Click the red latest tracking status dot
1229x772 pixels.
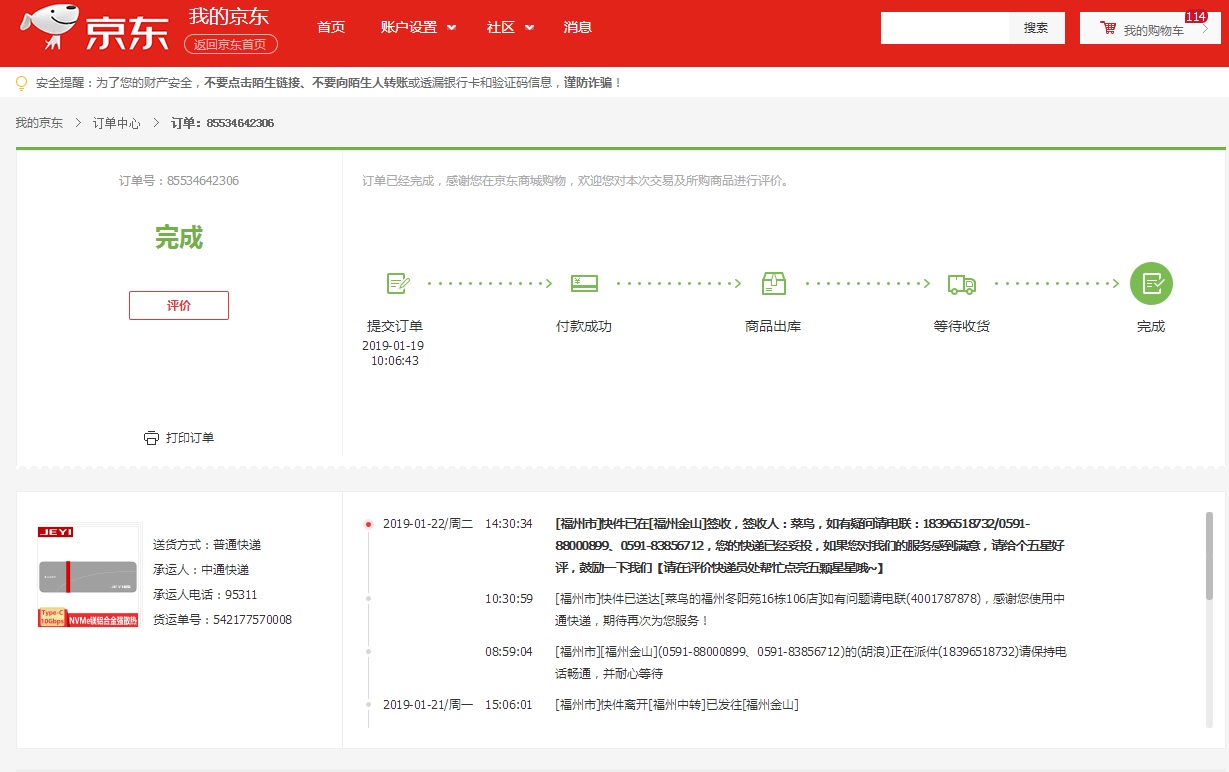368,523
